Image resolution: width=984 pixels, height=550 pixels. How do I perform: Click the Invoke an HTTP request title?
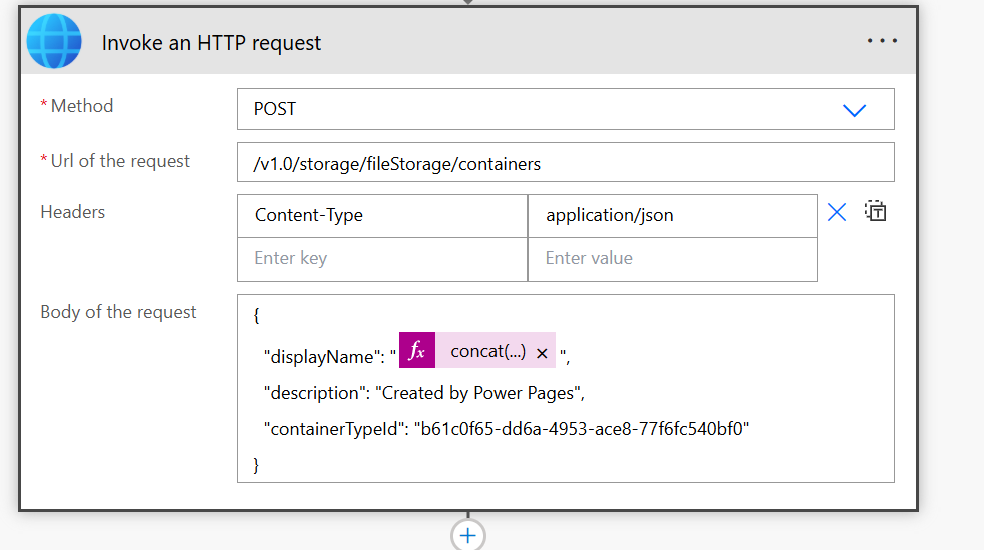(x=212, y=43)
